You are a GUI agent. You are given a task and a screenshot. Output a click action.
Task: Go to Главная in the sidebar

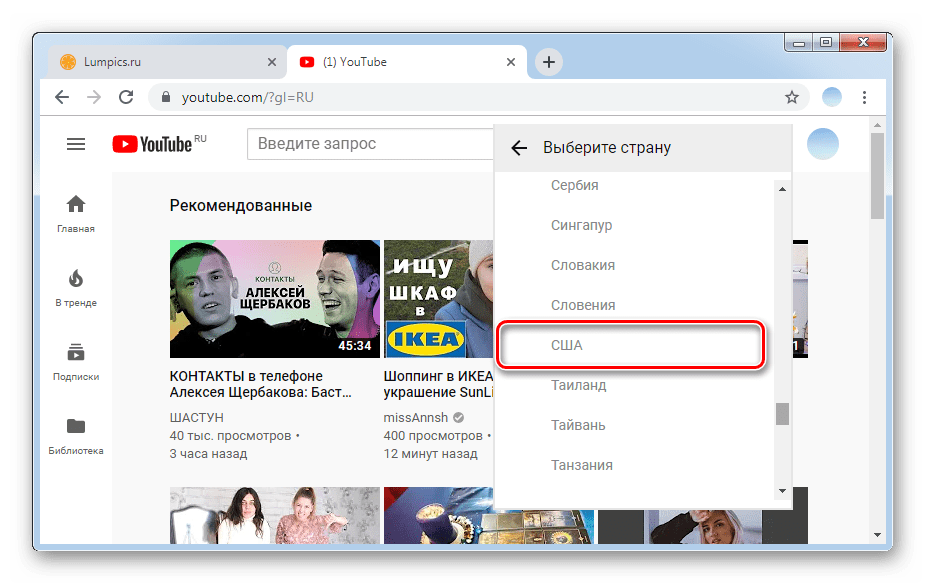tap(76, 213)
